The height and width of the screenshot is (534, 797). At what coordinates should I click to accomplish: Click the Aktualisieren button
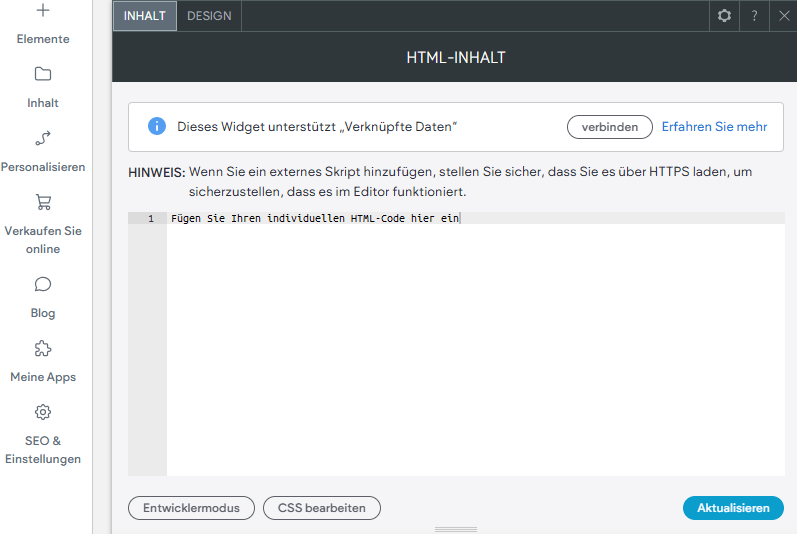click(x=733, y=508)
